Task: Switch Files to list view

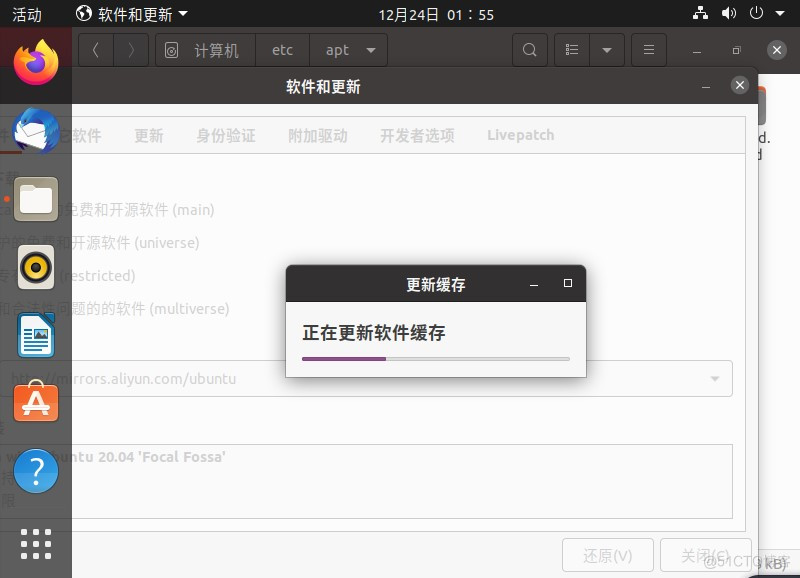Action: (x=572, y=50)
